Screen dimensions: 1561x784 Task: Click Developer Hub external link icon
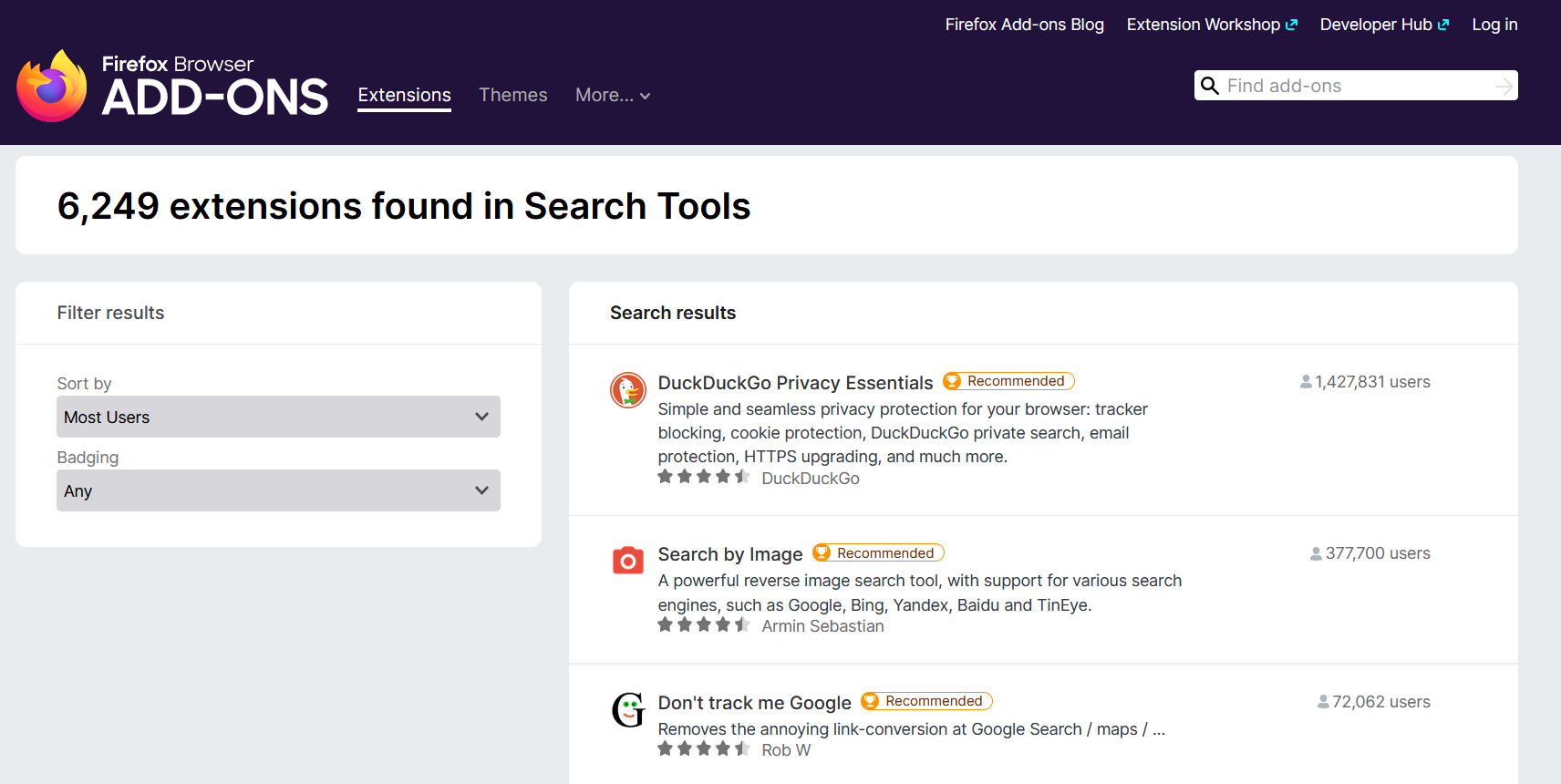click(x=1443, y=25)
